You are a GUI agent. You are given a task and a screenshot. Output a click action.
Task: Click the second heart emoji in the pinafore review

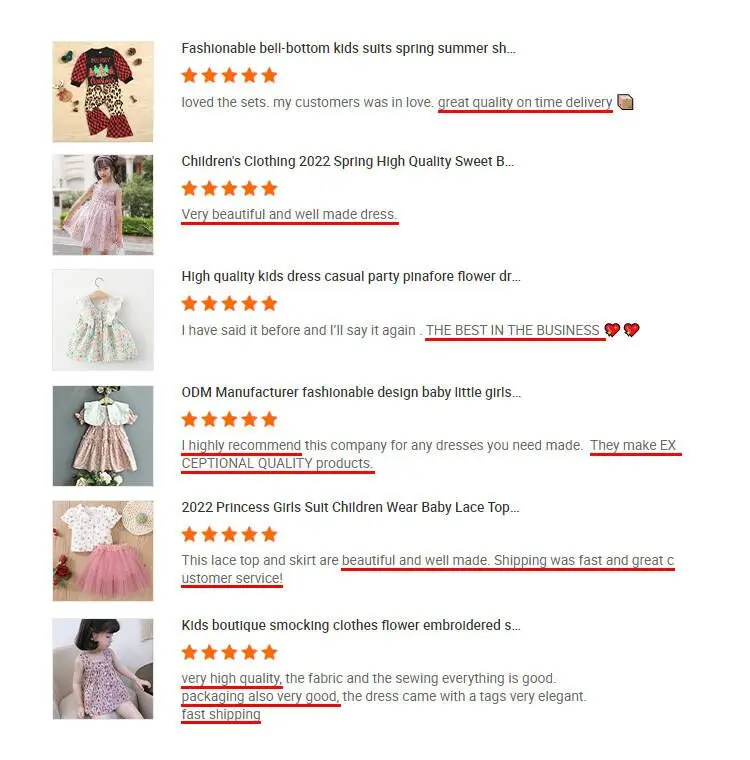631,330
